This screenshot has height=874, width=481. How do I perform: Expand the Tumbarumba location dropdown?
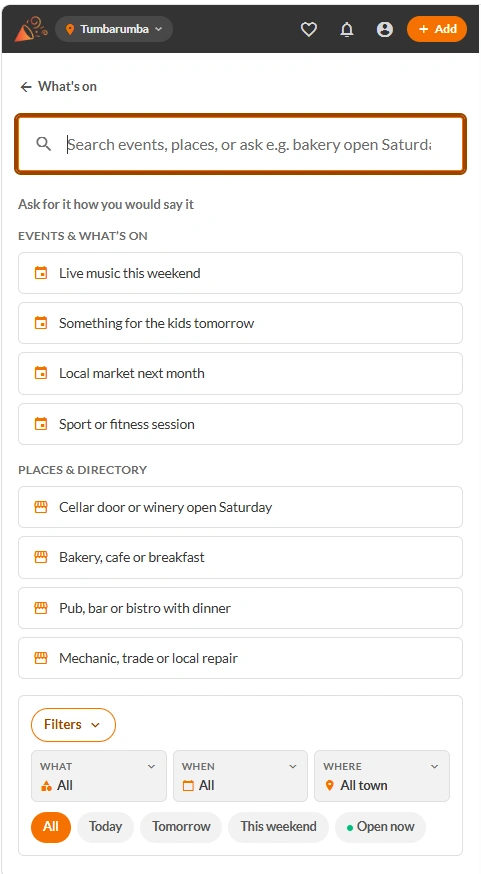point(114,29)
